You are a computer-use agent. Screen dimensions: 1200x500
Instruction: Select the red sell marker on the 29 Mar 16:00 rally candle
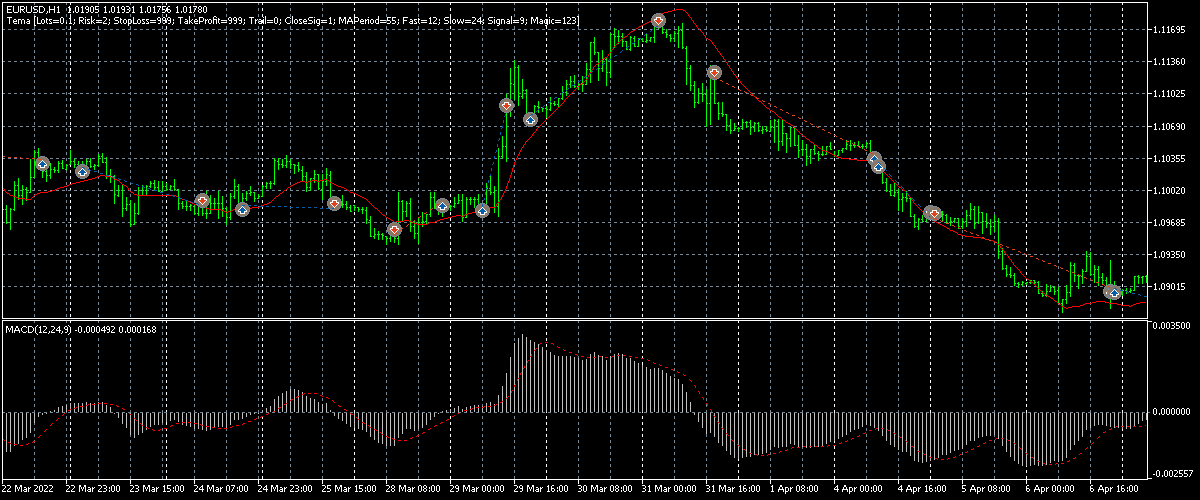click(x=507, y=105)
